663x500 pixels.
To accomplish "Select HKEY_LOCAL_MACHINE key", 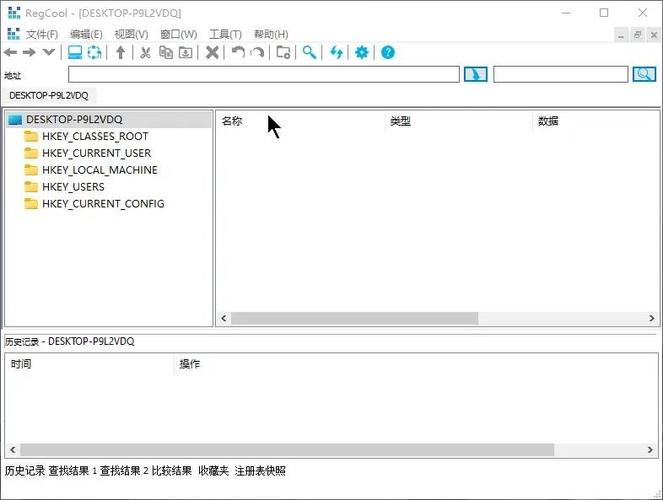I will 100,170.
